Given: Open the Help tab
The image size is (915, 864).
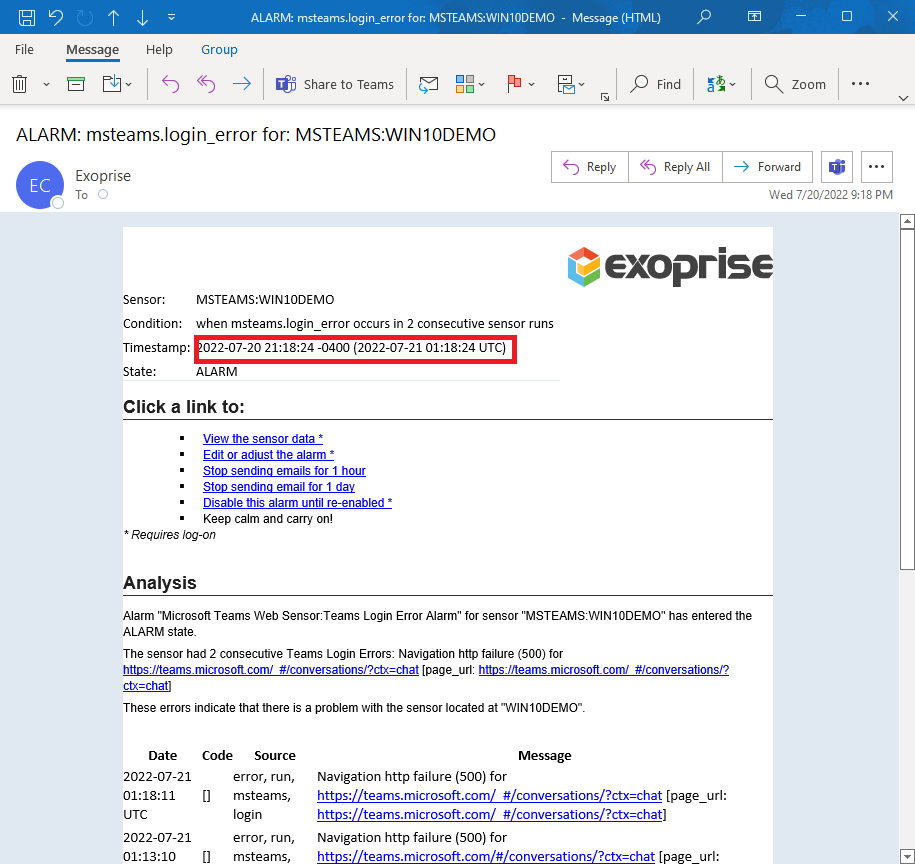Looking at the screenshot, I should pos(159,50).
